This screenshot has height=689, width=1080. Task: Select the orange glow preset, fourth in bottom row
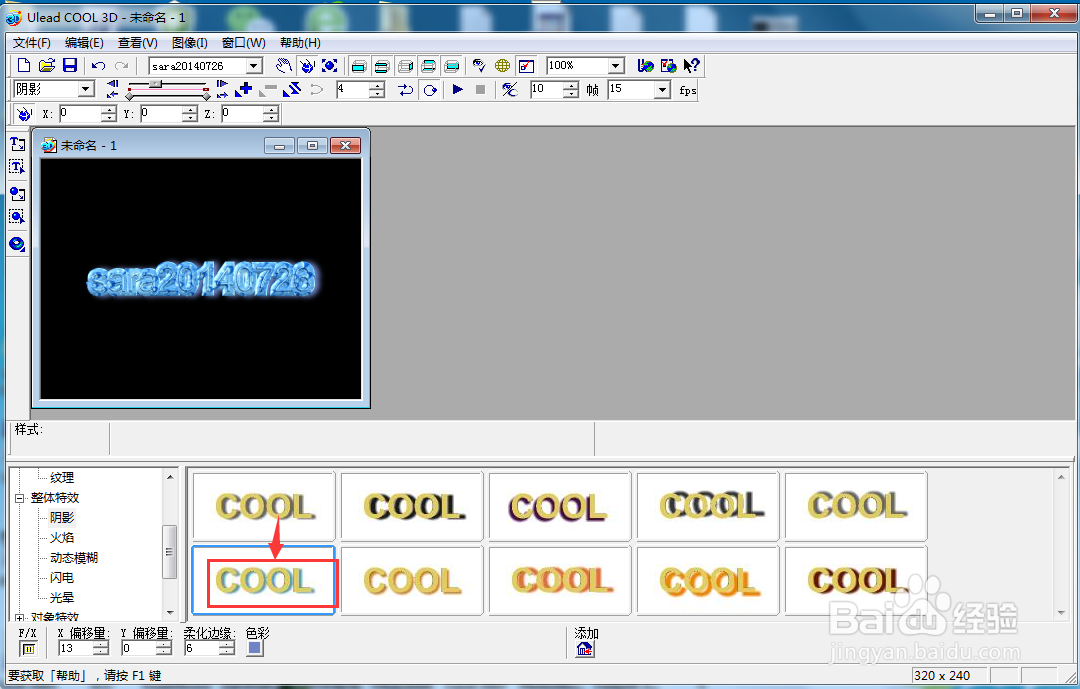(708, 580)
